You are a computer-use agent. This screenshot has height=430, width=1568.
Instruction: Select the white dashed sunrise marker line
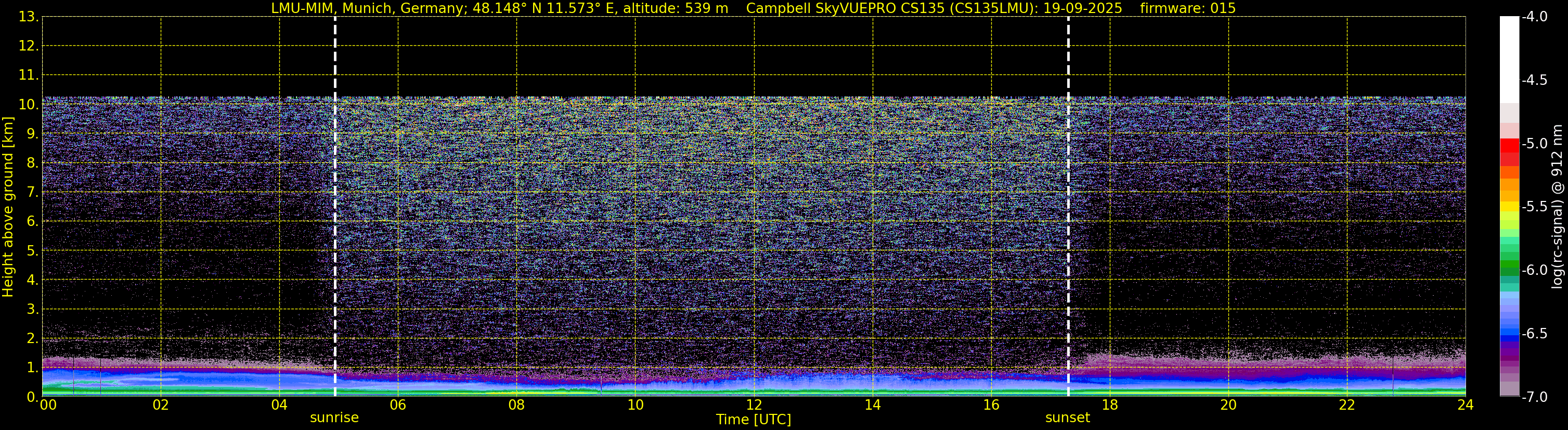coord(335,207)
